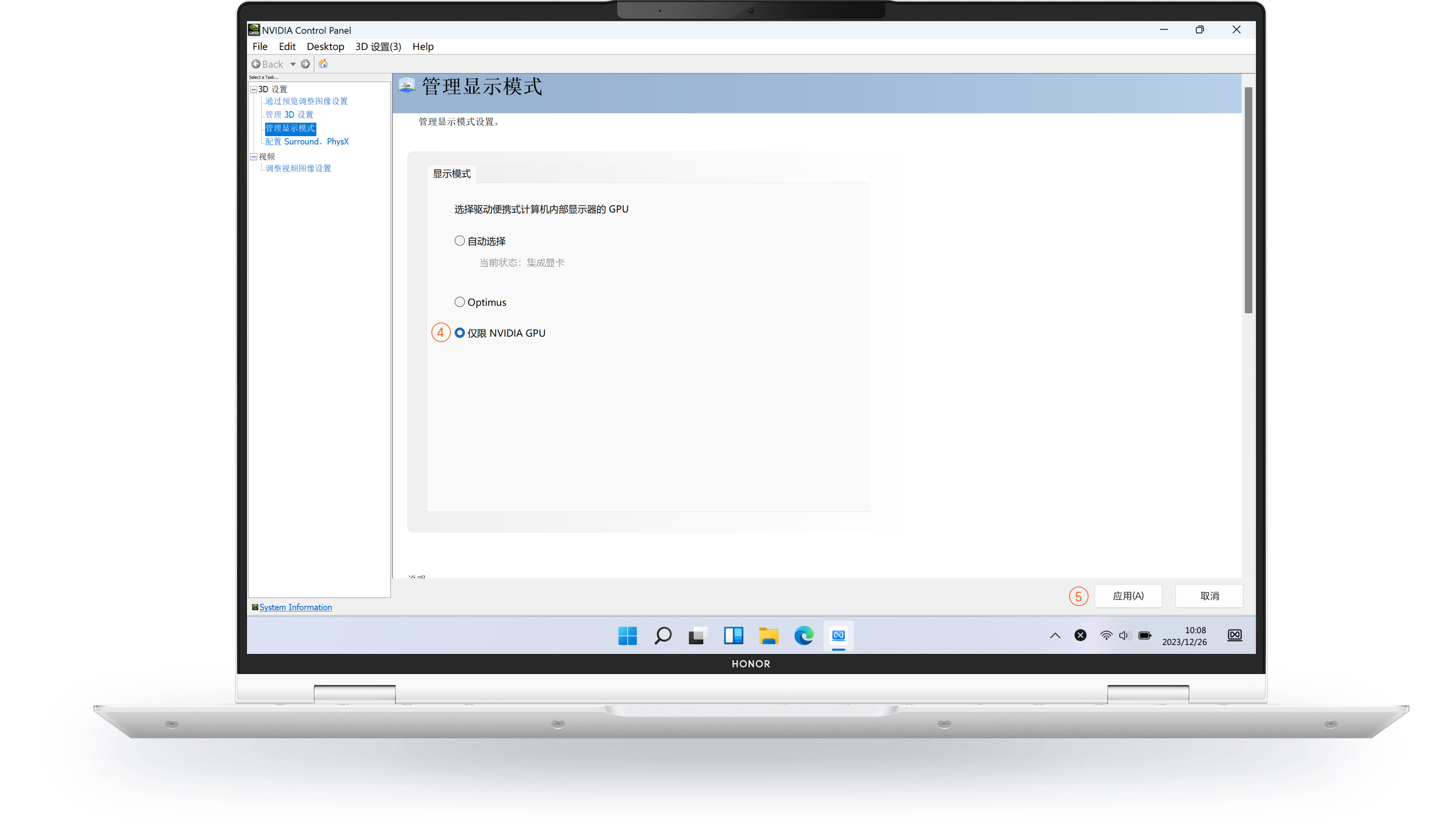Collapse the 3D 设置 tree node
This screenshot has height=840, width=1446.
(253, 89)
